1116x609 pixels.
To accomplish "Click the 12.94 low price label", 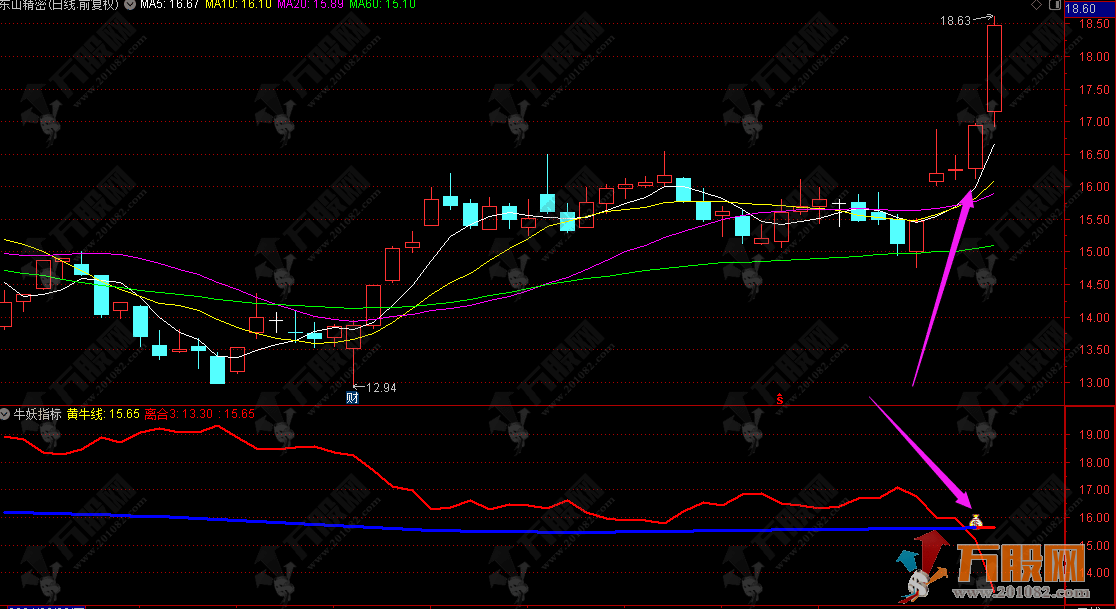I will (381, 388).
